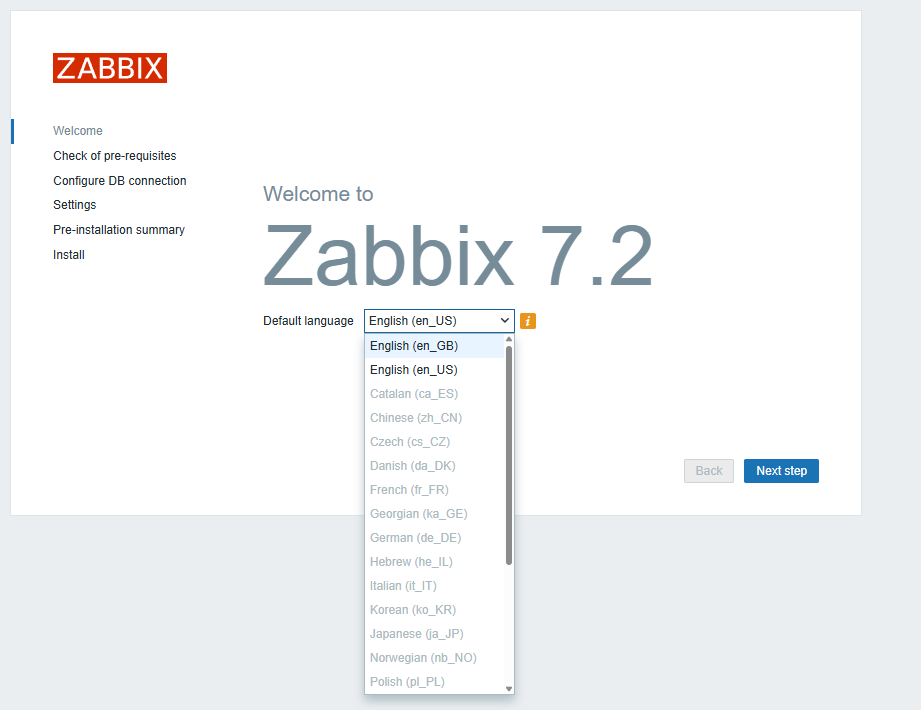The height and width of the screenshot is (710, 921).
Task: Click the Default language label
Action: tap(308, 321)
